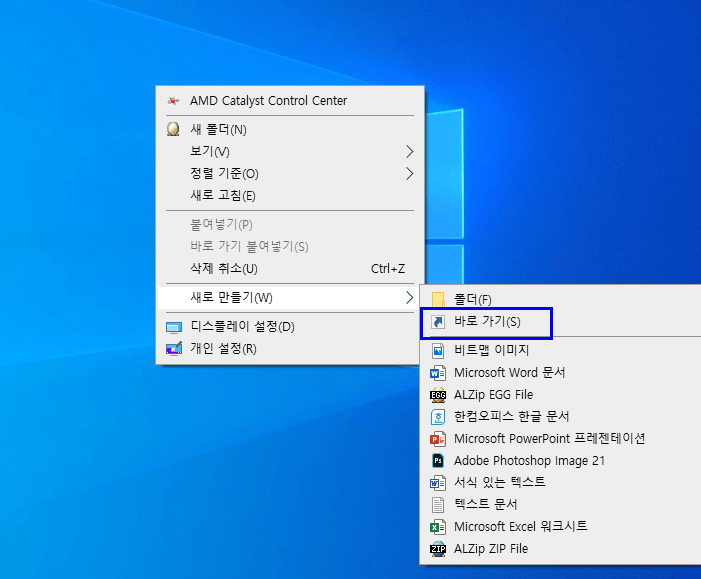Select 서식 있는 텍스트 entry
The image size is (701, 579).
[x=561, y=482]
